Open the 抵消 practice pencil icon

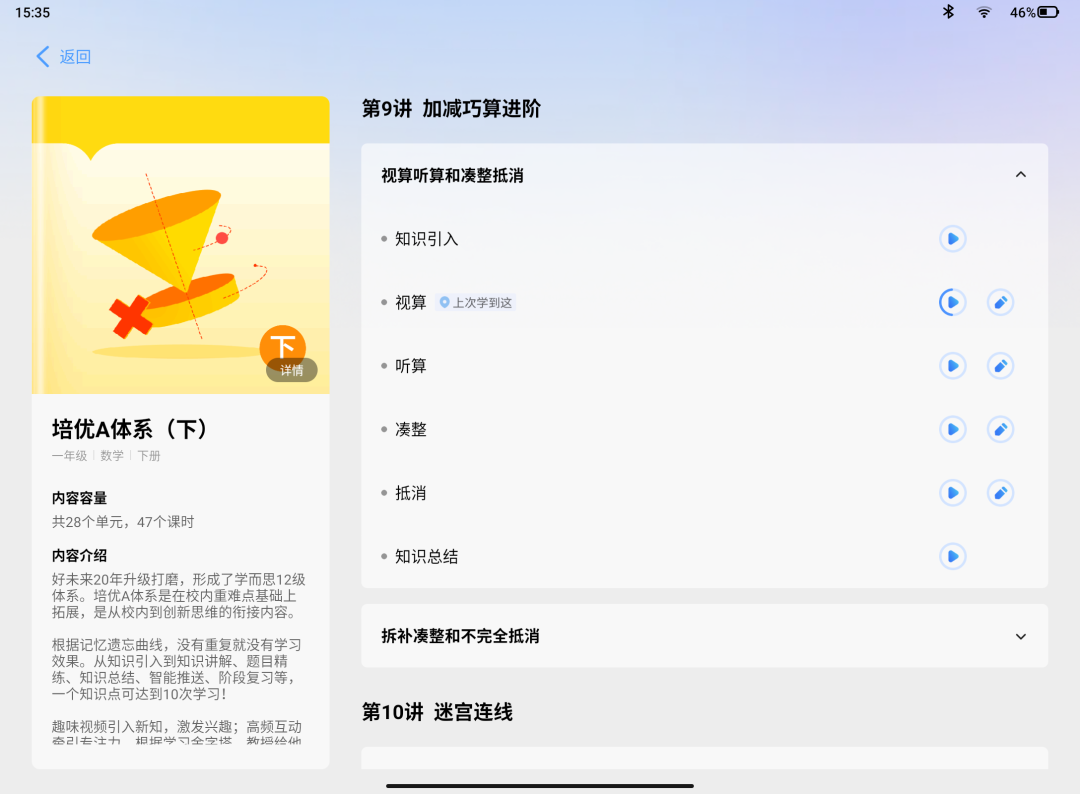click(x=1000, y=493)
